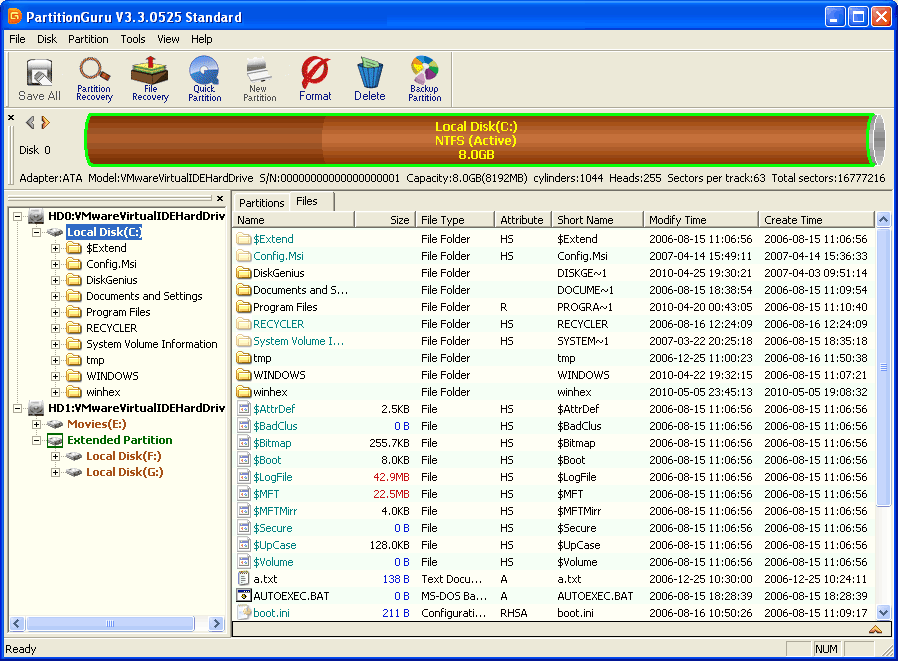Open the Quick Partition tool

point(204,80)
